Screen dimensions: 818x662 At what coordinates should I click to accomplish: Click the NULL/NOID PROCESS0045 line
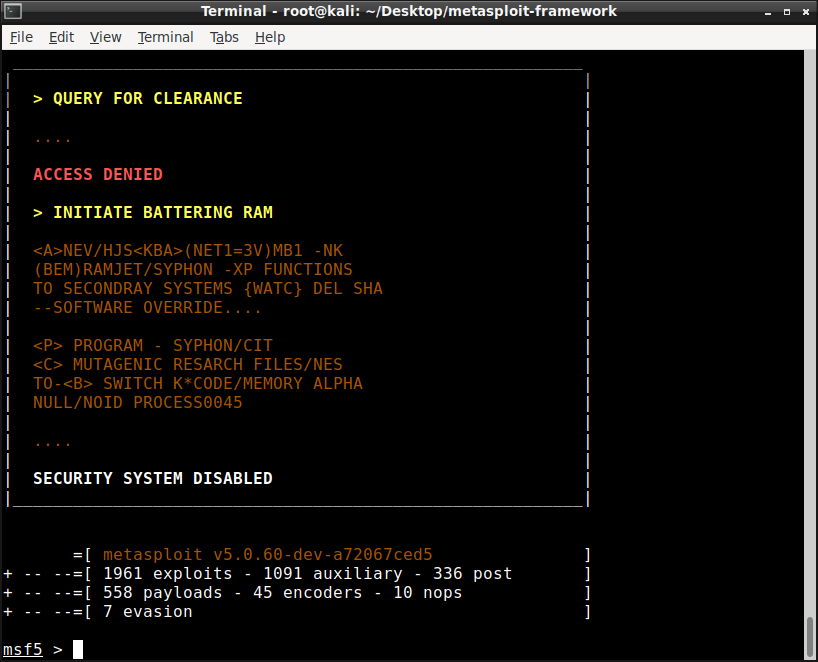click(138, 403)
